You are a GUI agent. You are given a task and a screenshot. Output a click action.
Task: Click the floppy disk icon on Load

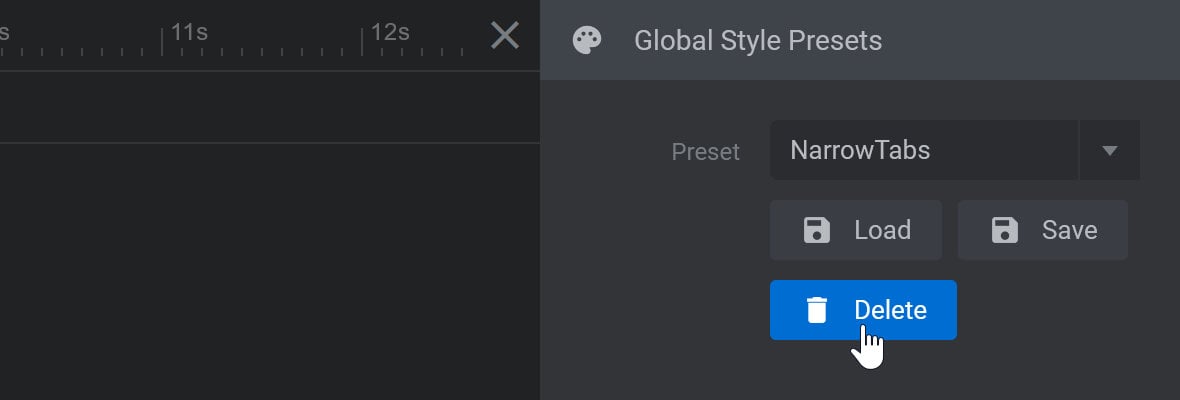pos(817,230)
